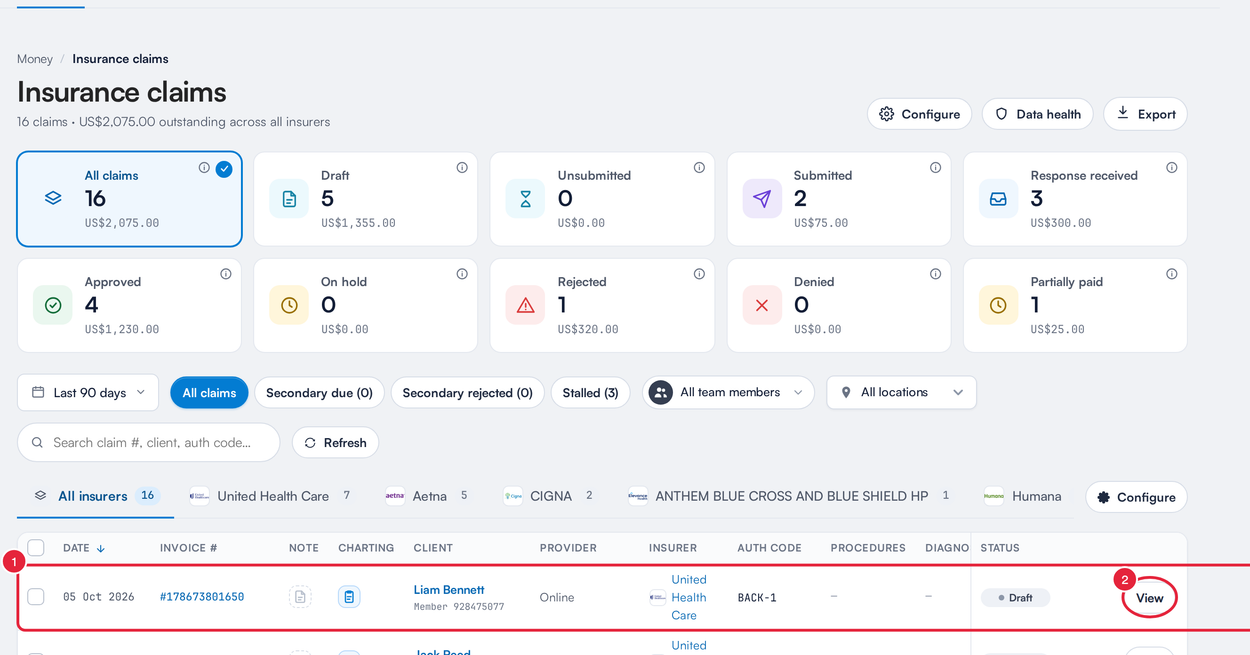
Task: Switch to CIGNA tab
Action: click(x=548, y=496)
